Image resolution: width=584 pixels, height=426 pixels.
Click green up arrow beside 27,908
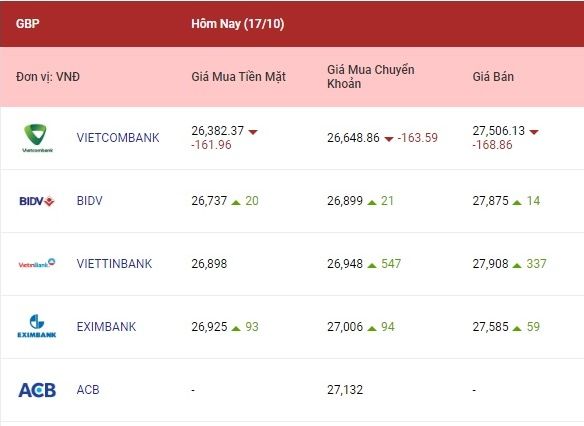pyautogui.click(x=517, y=265)
